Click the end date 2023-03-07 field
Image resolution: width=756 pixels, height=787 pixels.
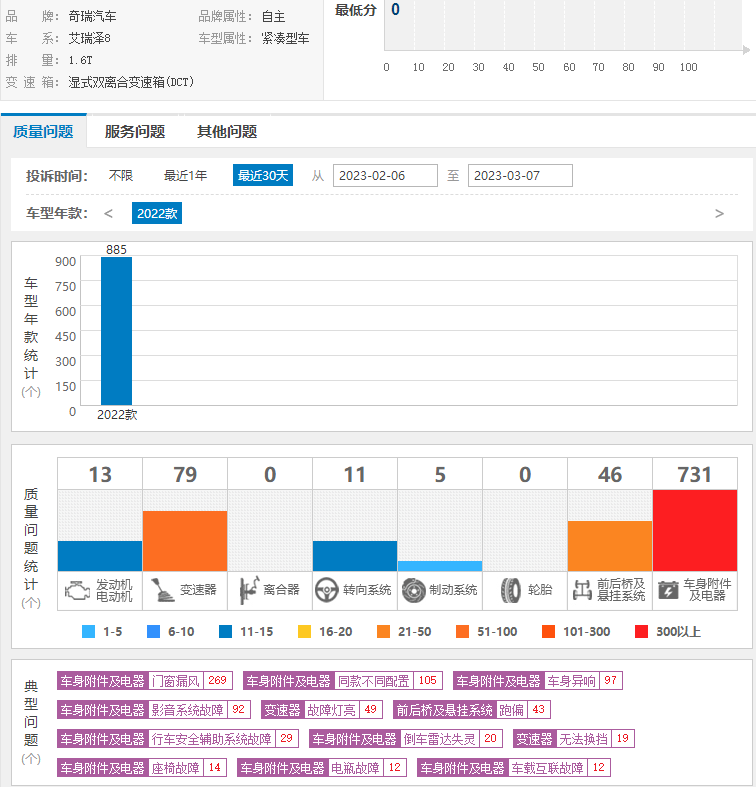pos(520,176)
